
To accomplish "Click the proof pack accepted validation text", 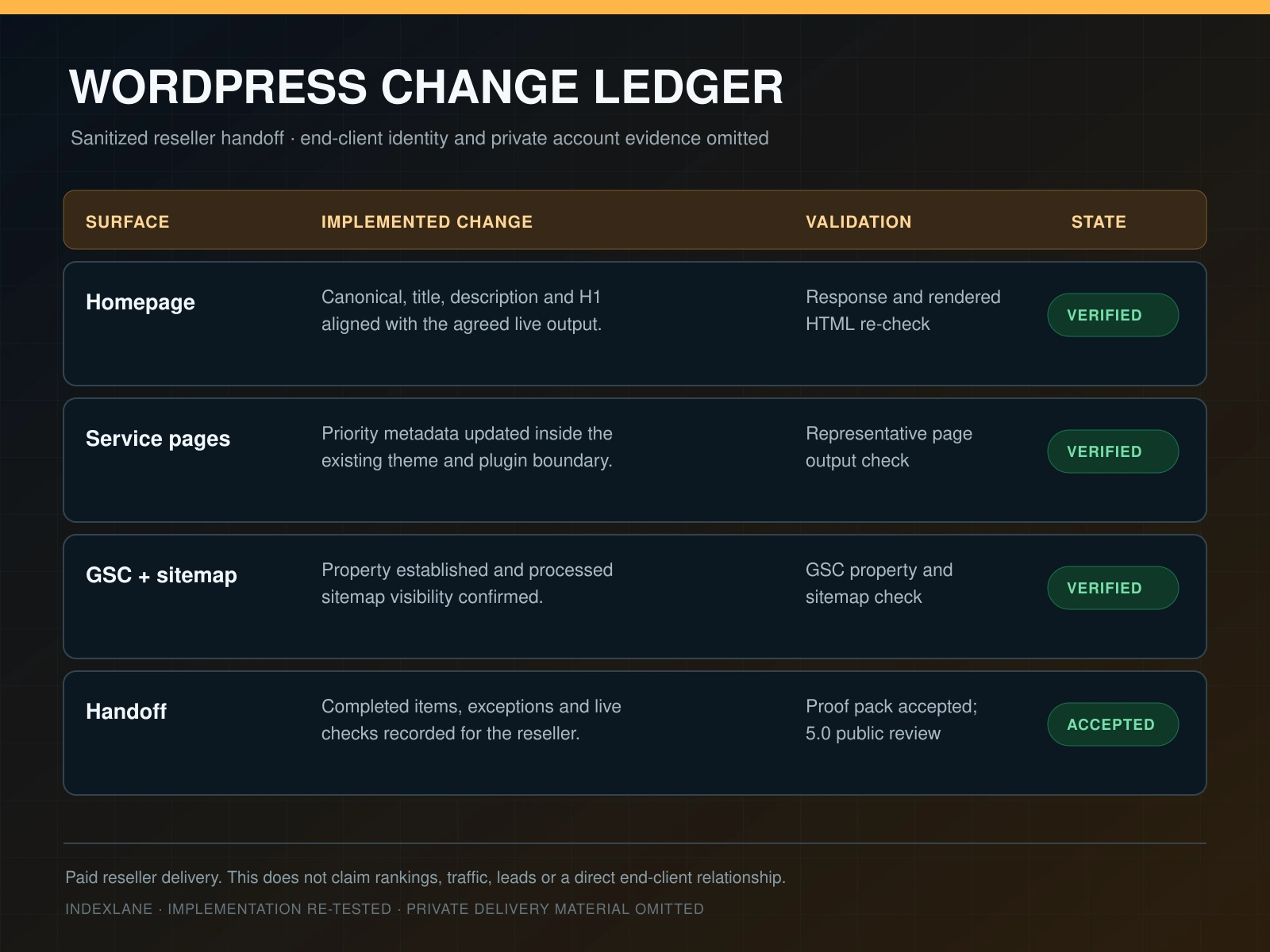I will [891, 720].
